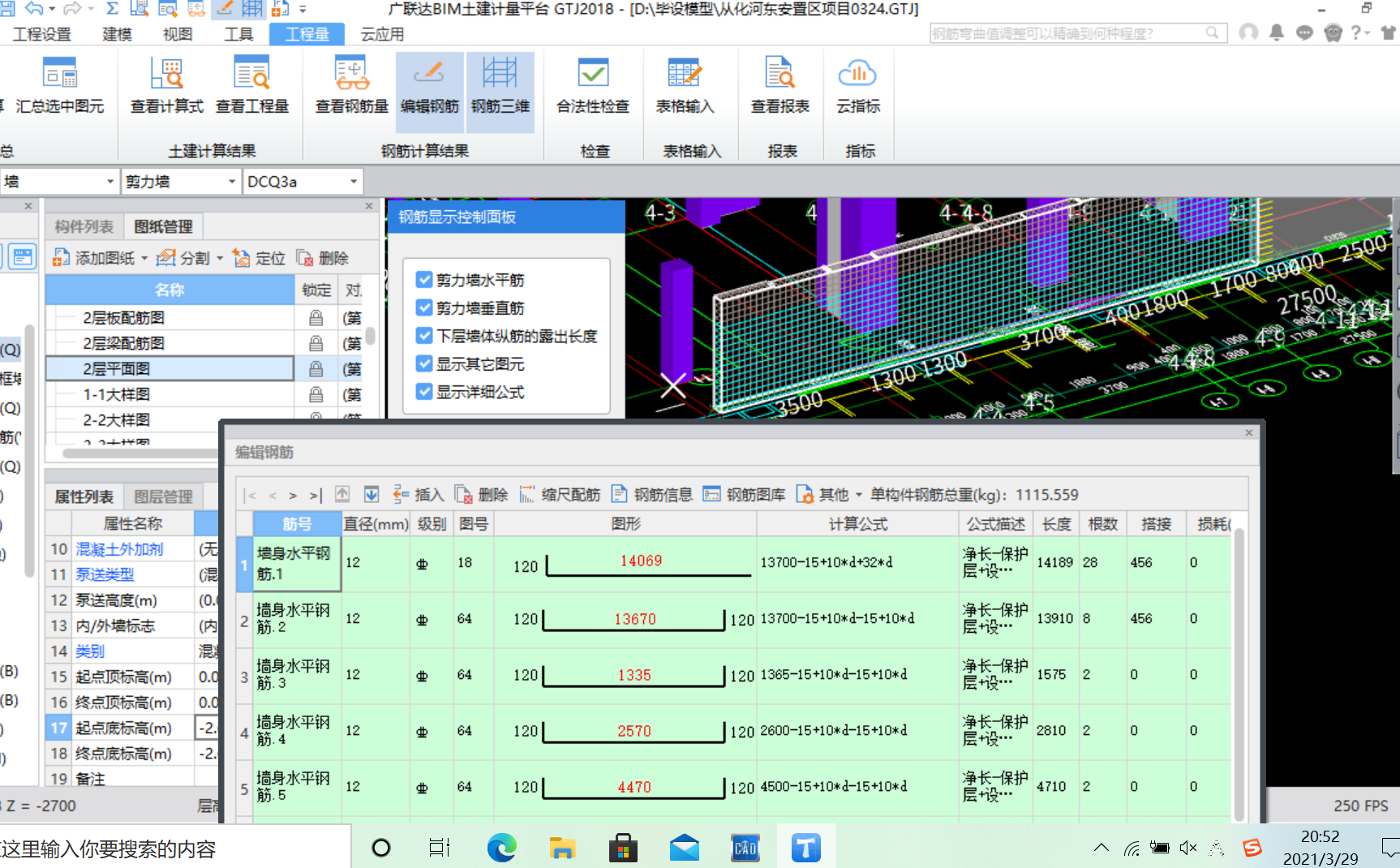Click 类别 property link
The height and width of the screenshot is (868, 1400).
click(x=90, y=651)
